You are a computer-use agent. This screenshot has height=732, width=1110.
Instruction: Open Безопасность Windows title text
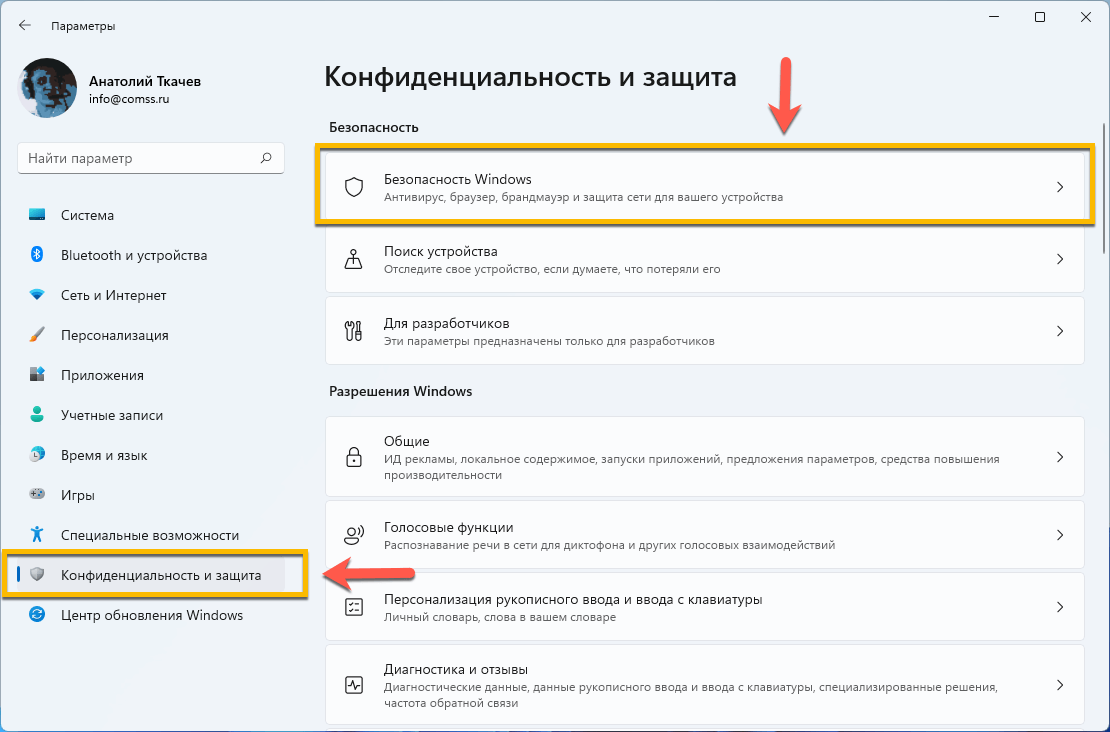click(x=457, y=179)
